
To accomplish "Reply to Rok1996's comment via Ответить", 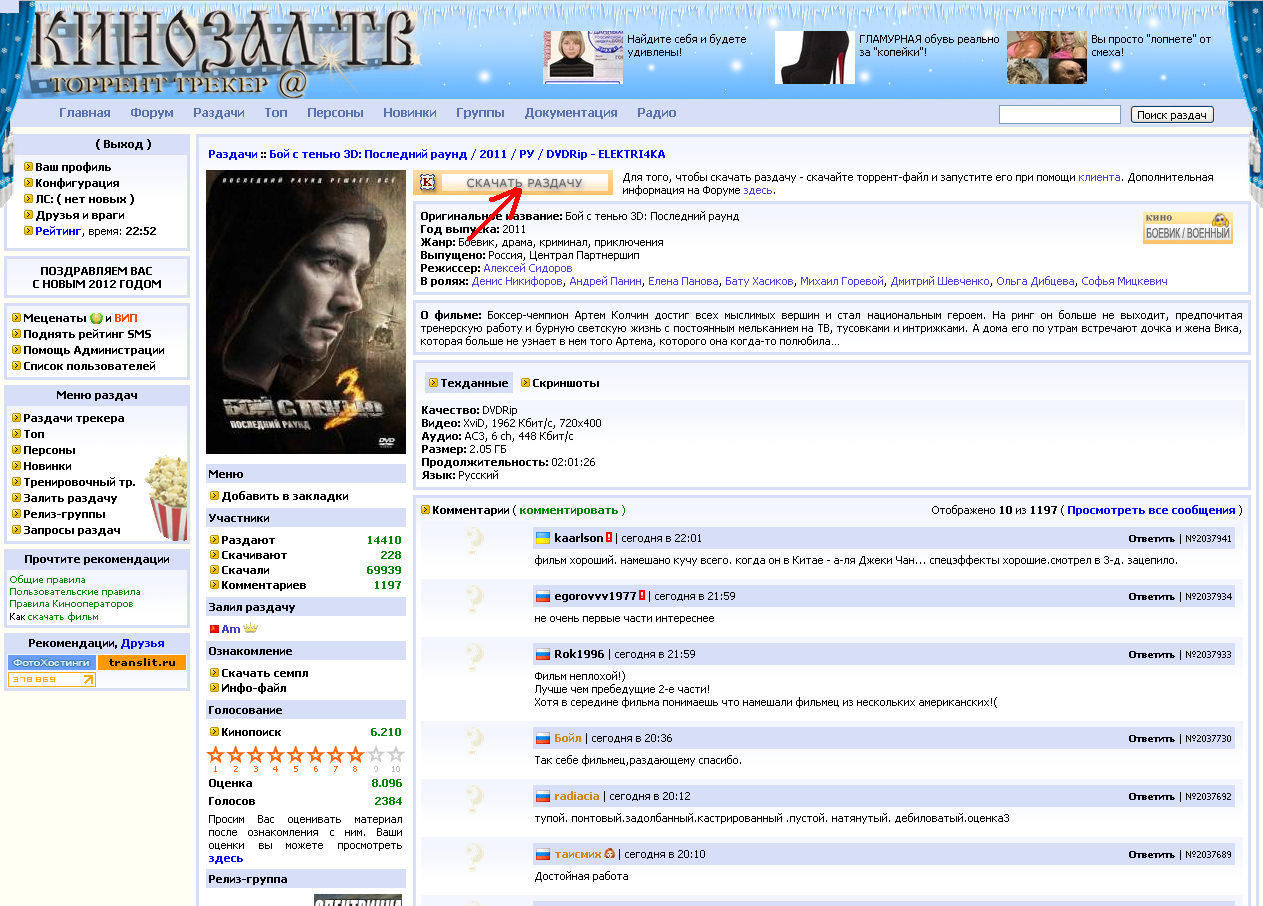I will [1151, 655].
